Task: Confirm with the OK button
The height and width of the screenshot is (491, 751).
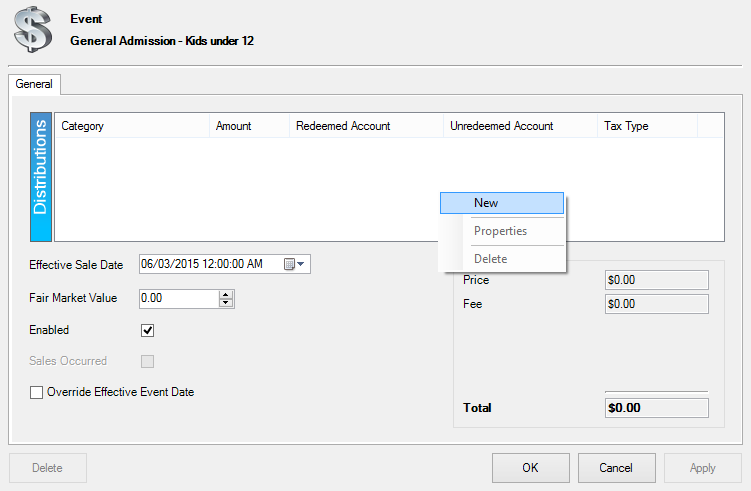Action: coord(531,468)
